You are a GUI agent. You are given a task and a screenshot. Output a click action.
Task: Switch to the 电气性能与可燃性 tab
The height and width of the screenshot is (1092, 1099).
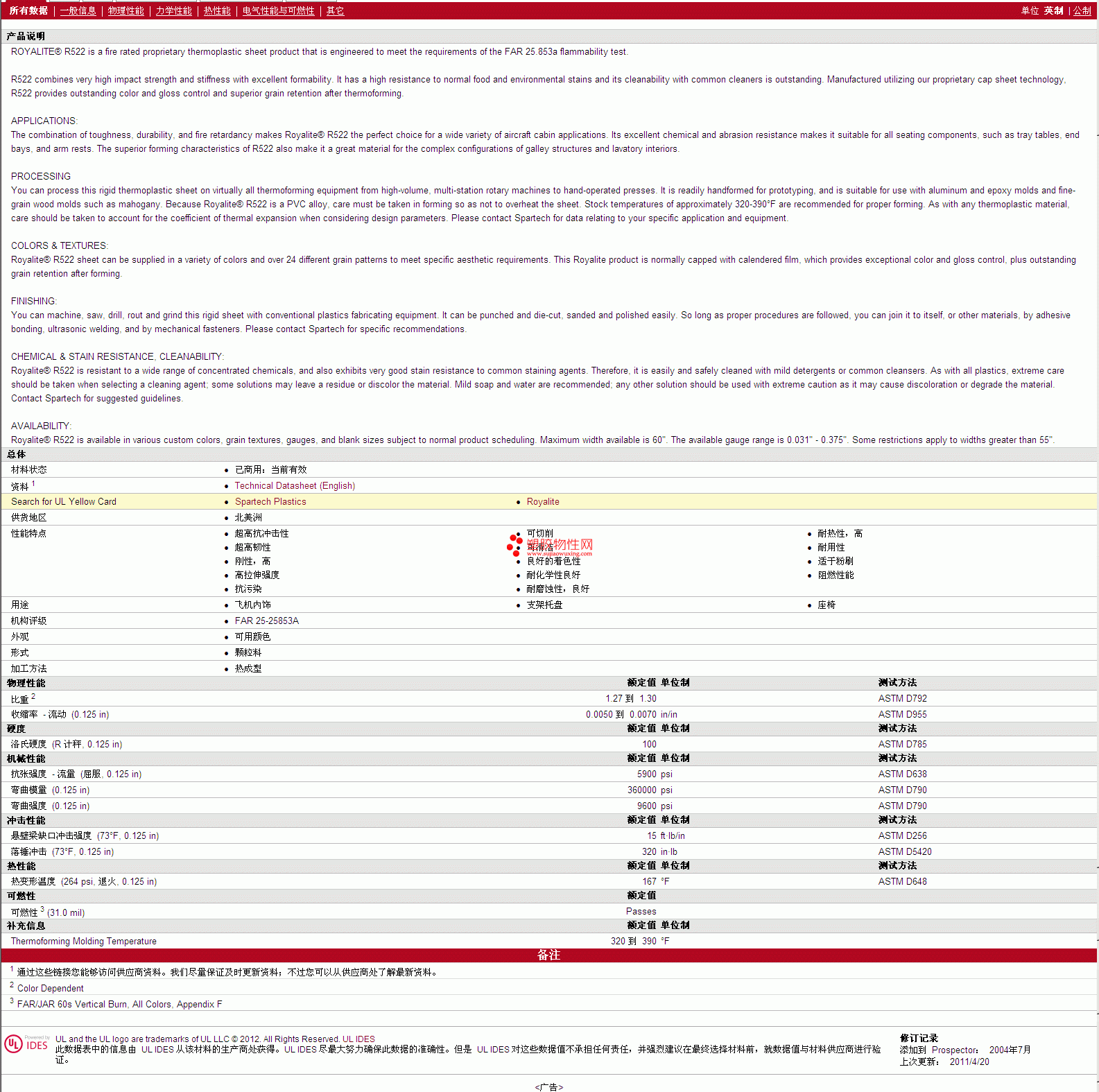[278, 10]
